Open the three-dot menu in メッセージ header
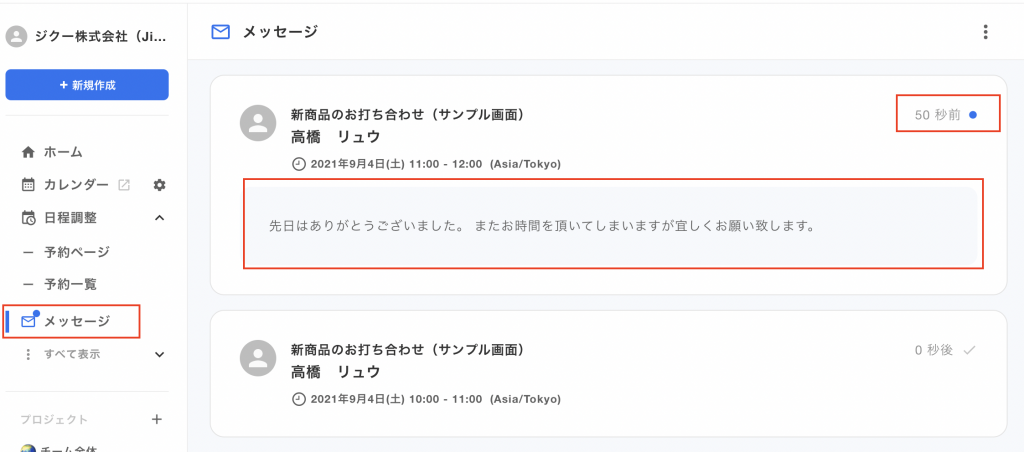The height and width of the screenshot is (452, 1024). coord(985,32)
